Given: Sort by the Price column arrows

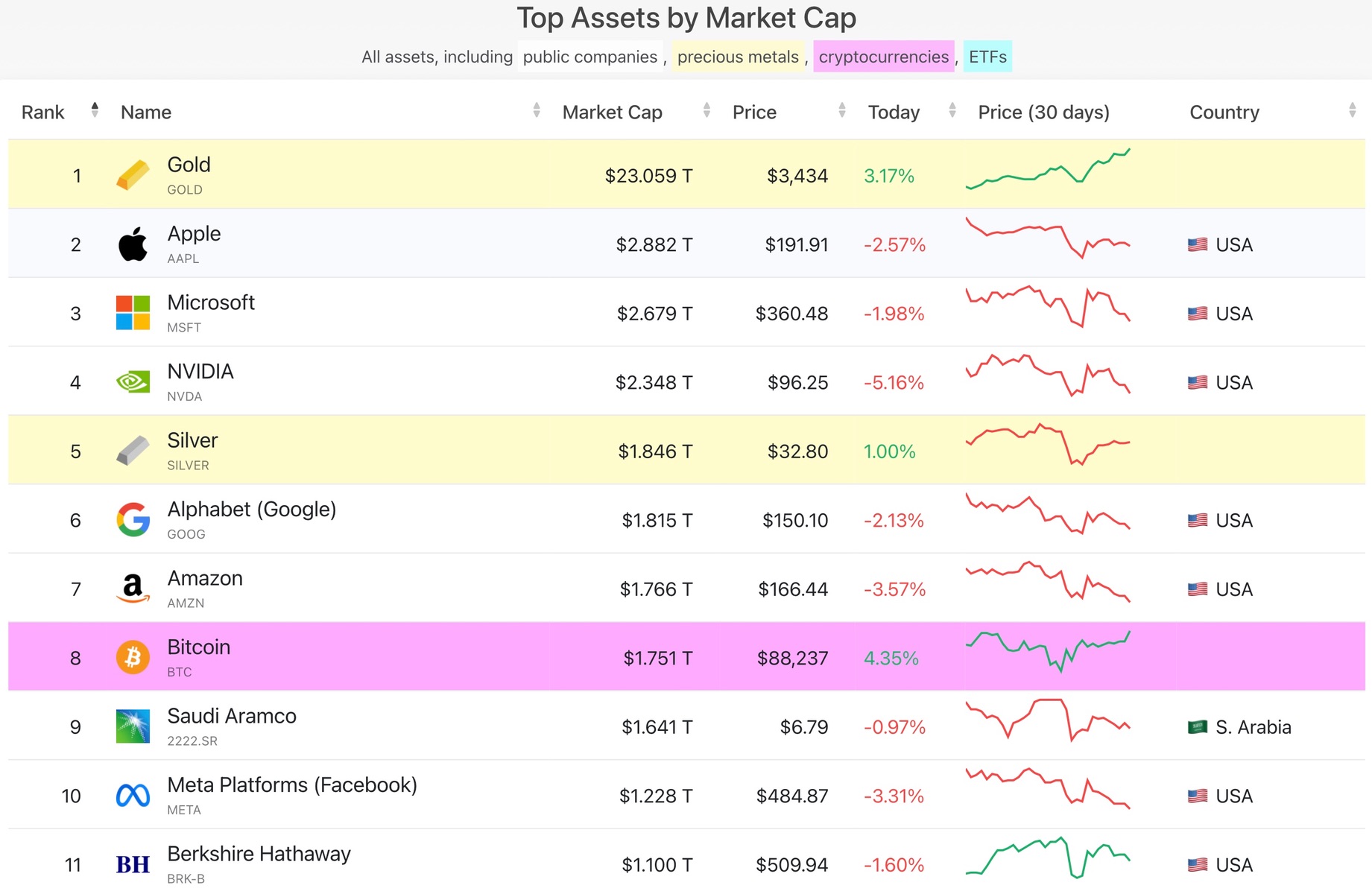Looking at the screenshot, I should (842, 111).
